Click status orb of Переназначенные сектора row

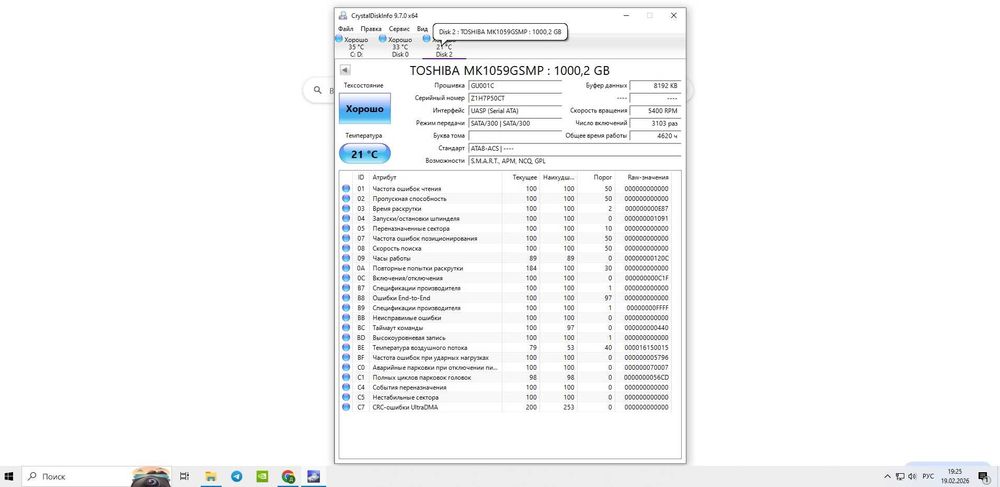pyautogui.click(x=346, y=228)
